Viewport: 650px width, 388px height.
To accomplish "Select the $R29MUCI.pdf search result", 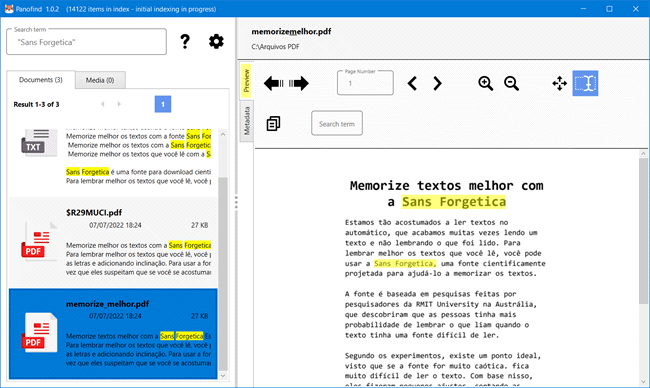I will [x=113, y=242].
